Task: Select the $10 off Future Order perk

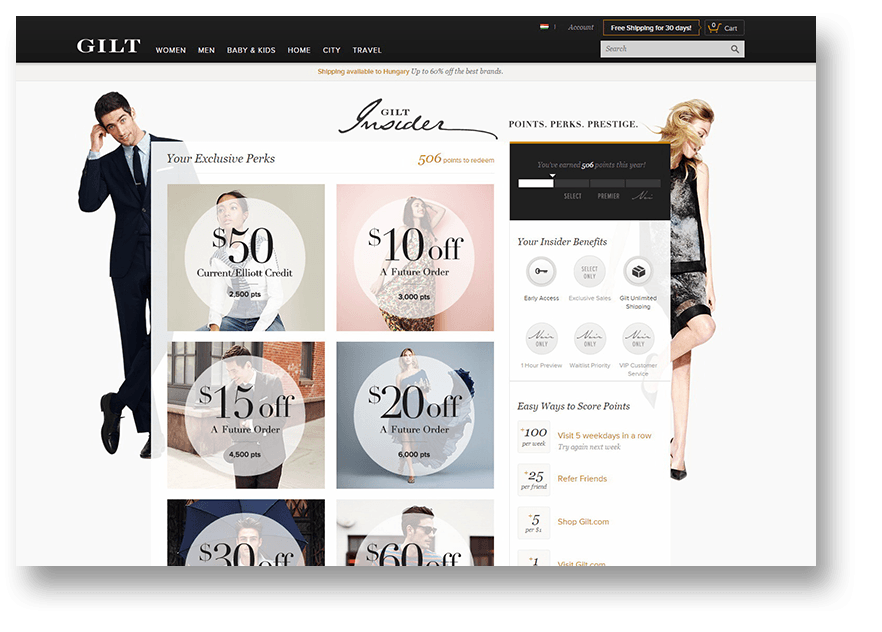Action: point(415,258)
